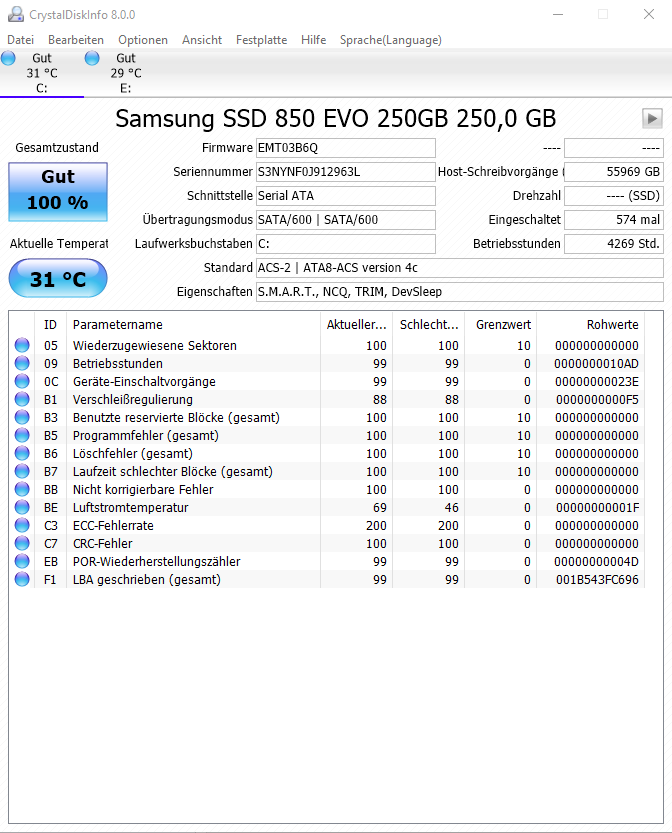Click status icon for ECC-Fehlerrate
672x833 pixels.
tap(22, 526)
